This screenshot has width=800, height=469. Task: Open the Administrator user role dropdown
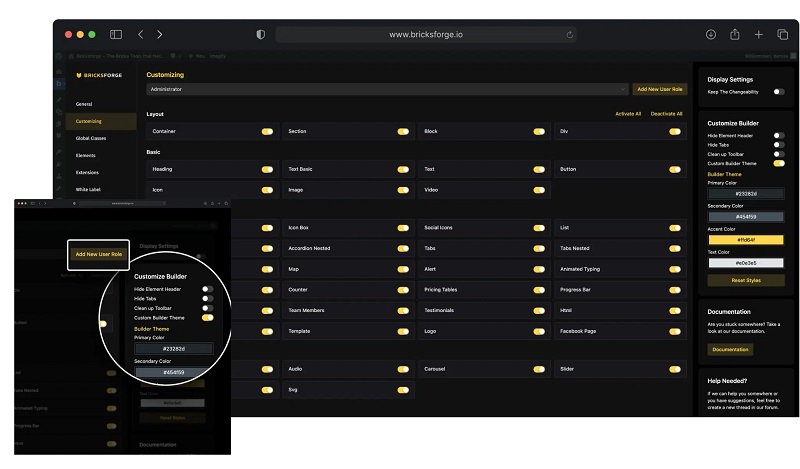pyautogui.click(x=387, y=89)
